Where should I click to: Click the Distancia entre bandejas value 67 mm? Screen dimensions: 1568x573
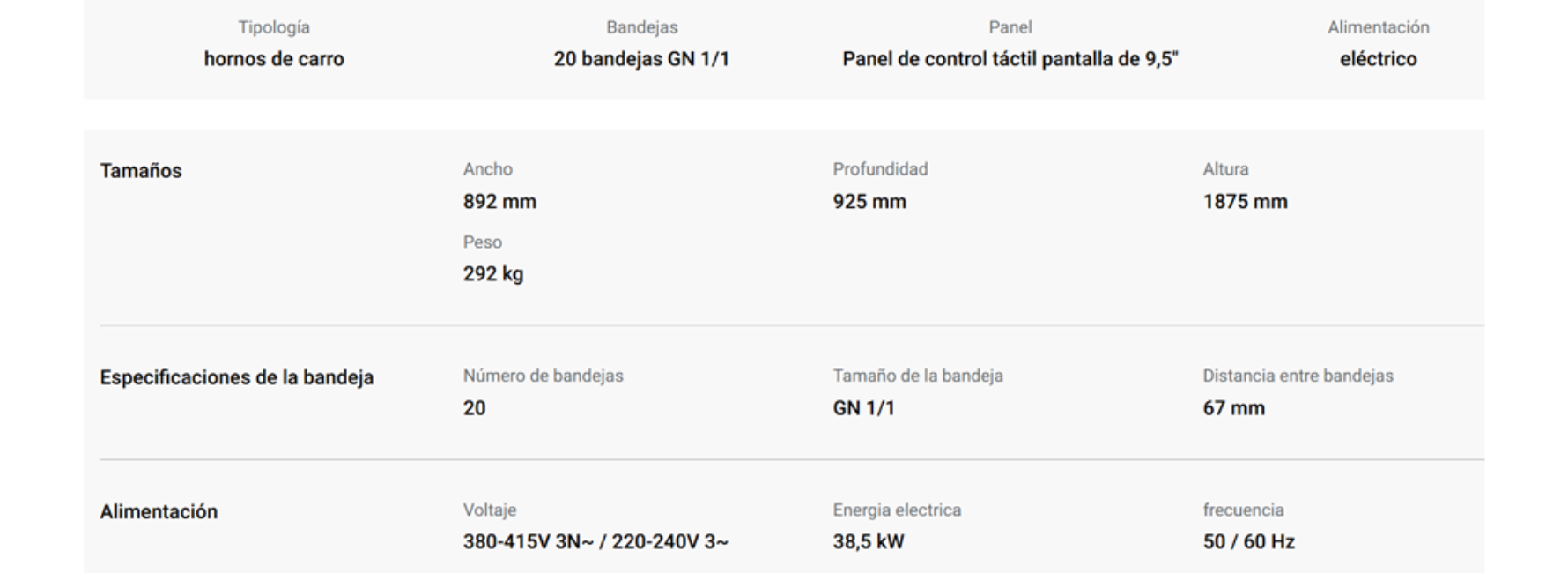1233,408
